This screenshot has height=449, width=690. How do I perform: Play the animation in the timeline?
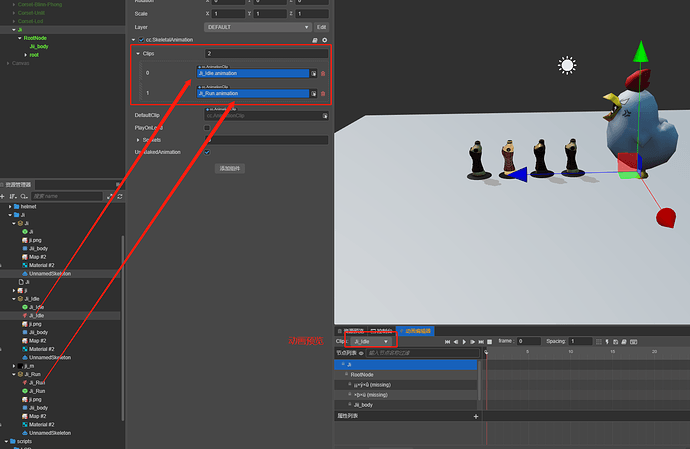[464, 342]
